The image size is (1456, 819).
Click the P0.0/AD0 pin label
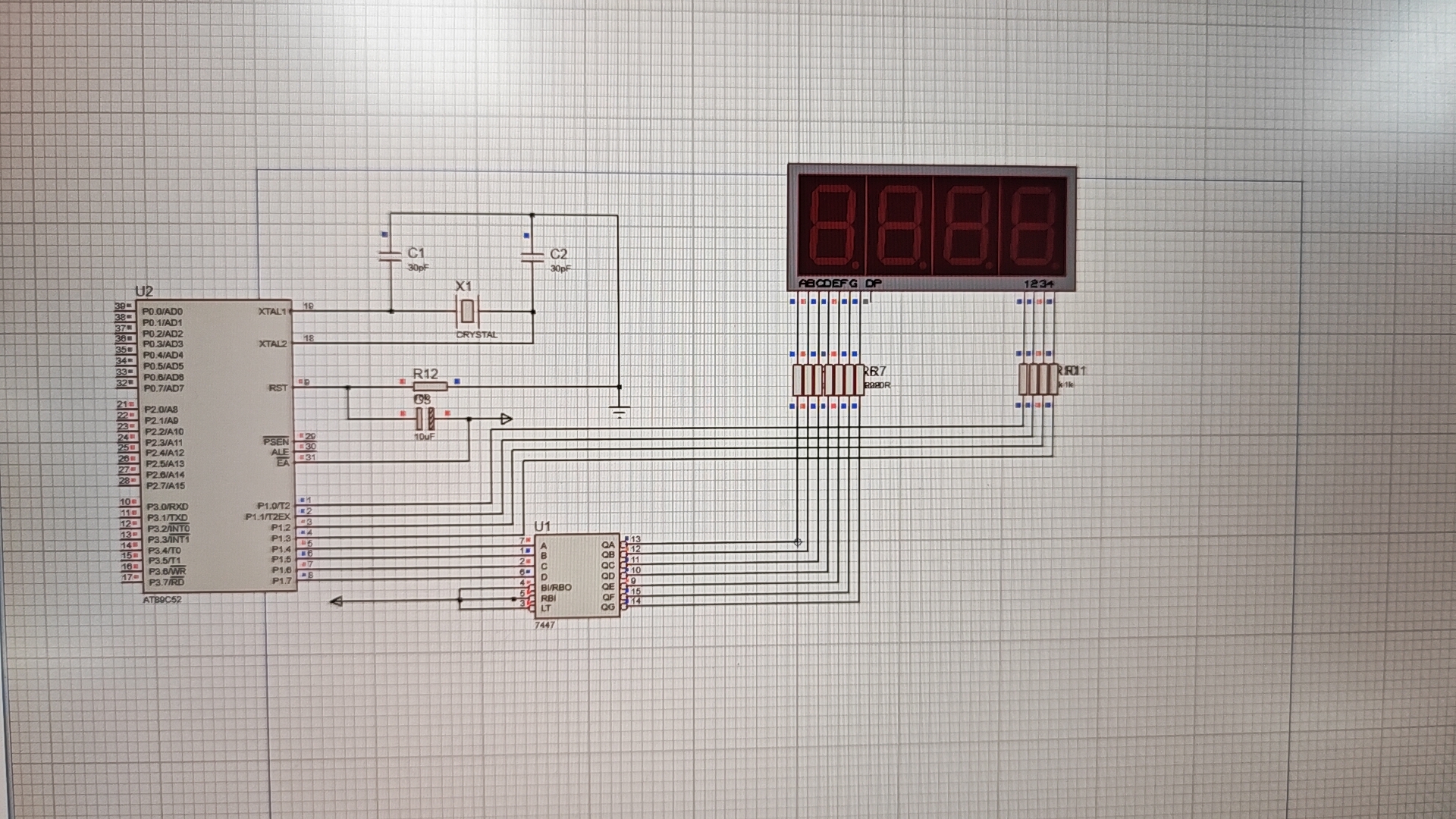pyautogui.click(x=162, y=312)
